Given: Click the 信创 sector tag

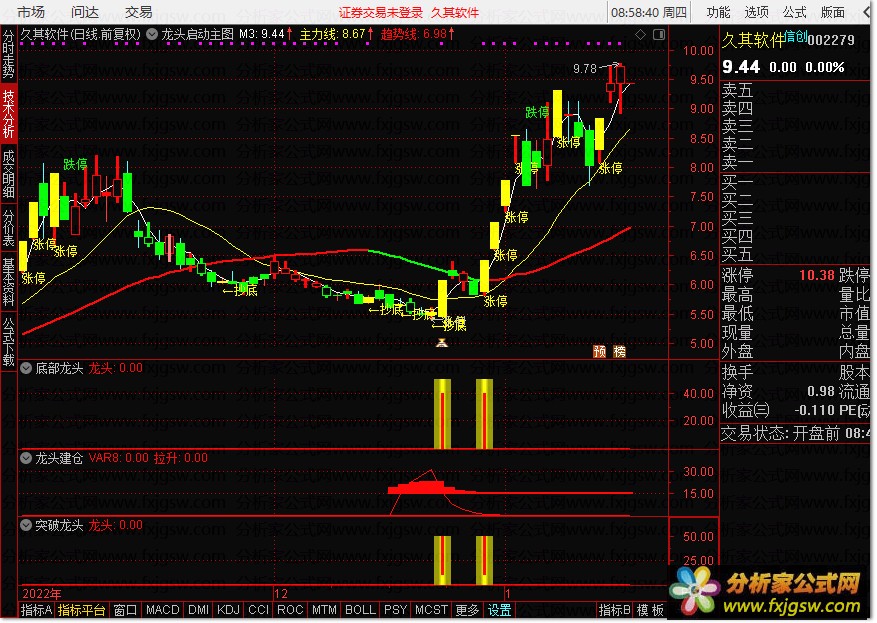Looking at the screenshot, I should tap(796, 37).
